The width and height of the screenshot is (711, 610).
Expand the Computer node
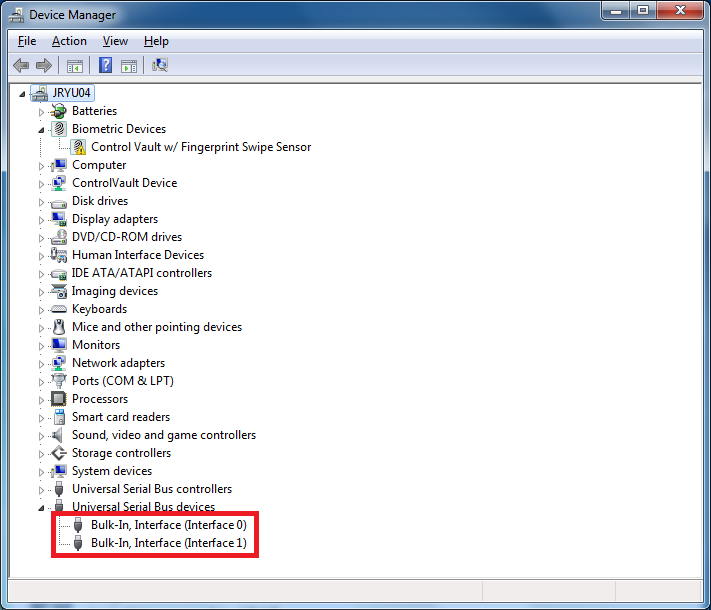(41, 166)
